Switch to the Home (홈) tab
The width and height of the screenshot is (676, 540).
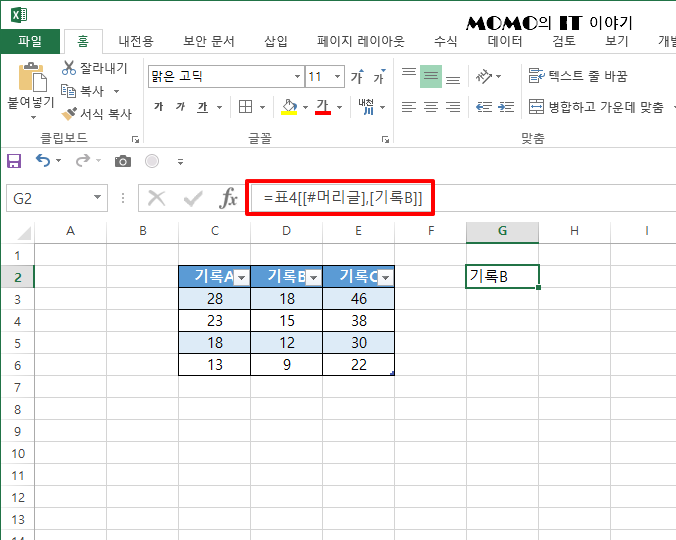(83, 41)
